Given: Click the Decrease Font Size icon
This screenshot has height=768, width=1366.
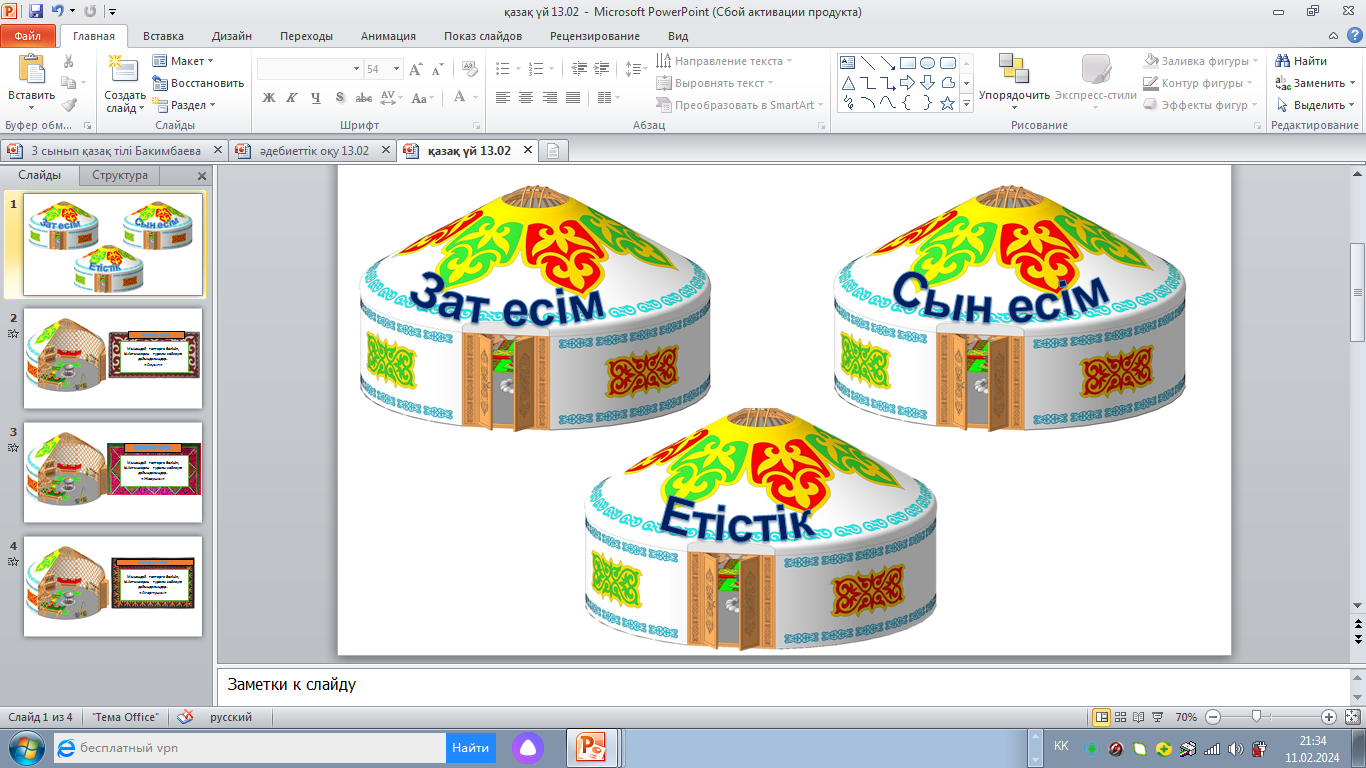Looking at the screenshot, I should tap(438, 69).
